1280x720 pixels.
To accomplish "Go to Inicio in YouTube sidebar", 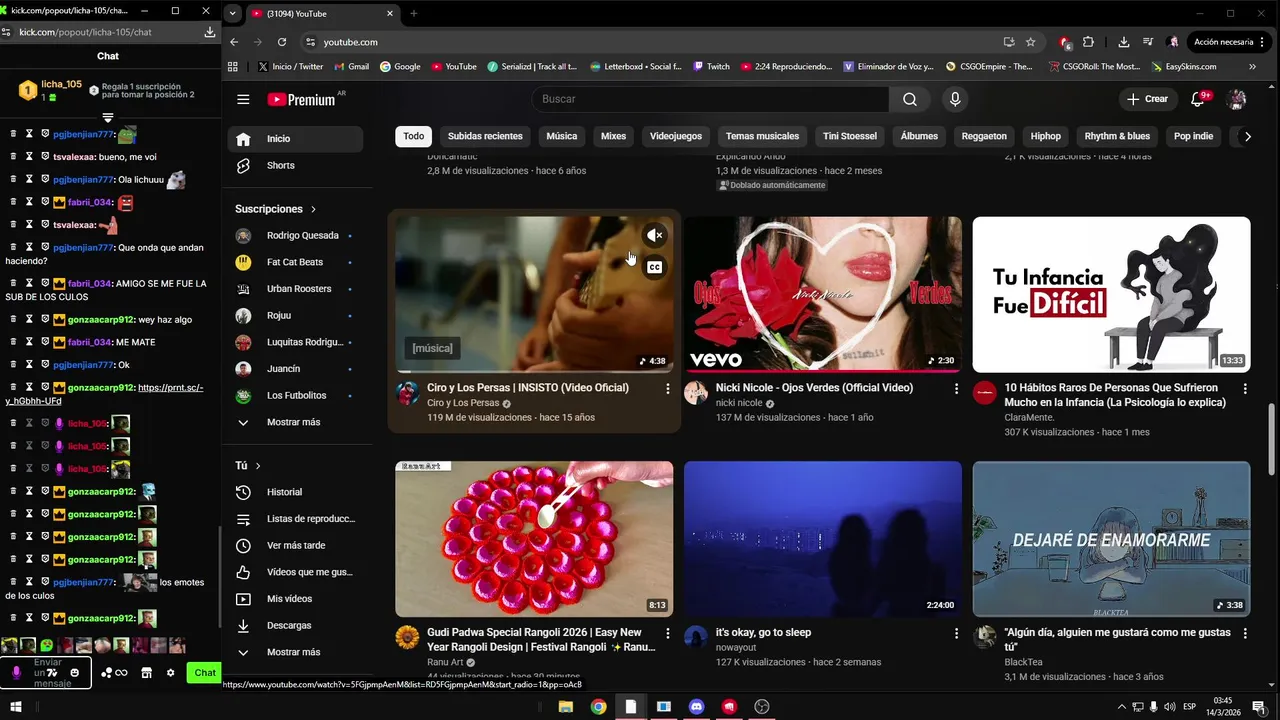I will pos(295,139).
